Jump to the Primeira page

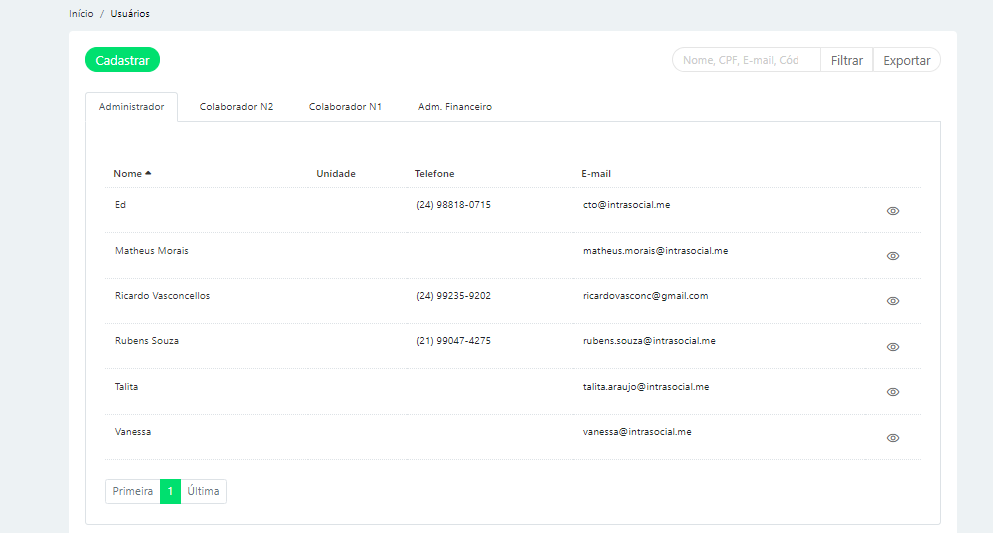[x=132, y=491]
